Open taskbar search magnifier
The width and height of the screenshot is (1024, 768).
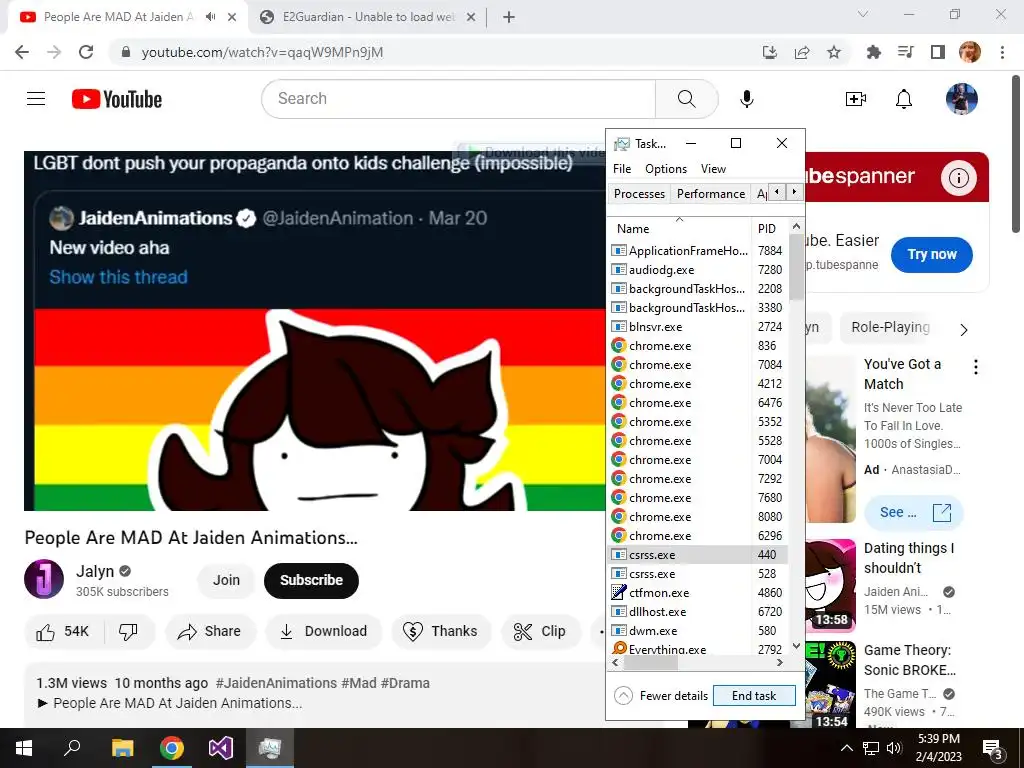(x=72, y=748)
